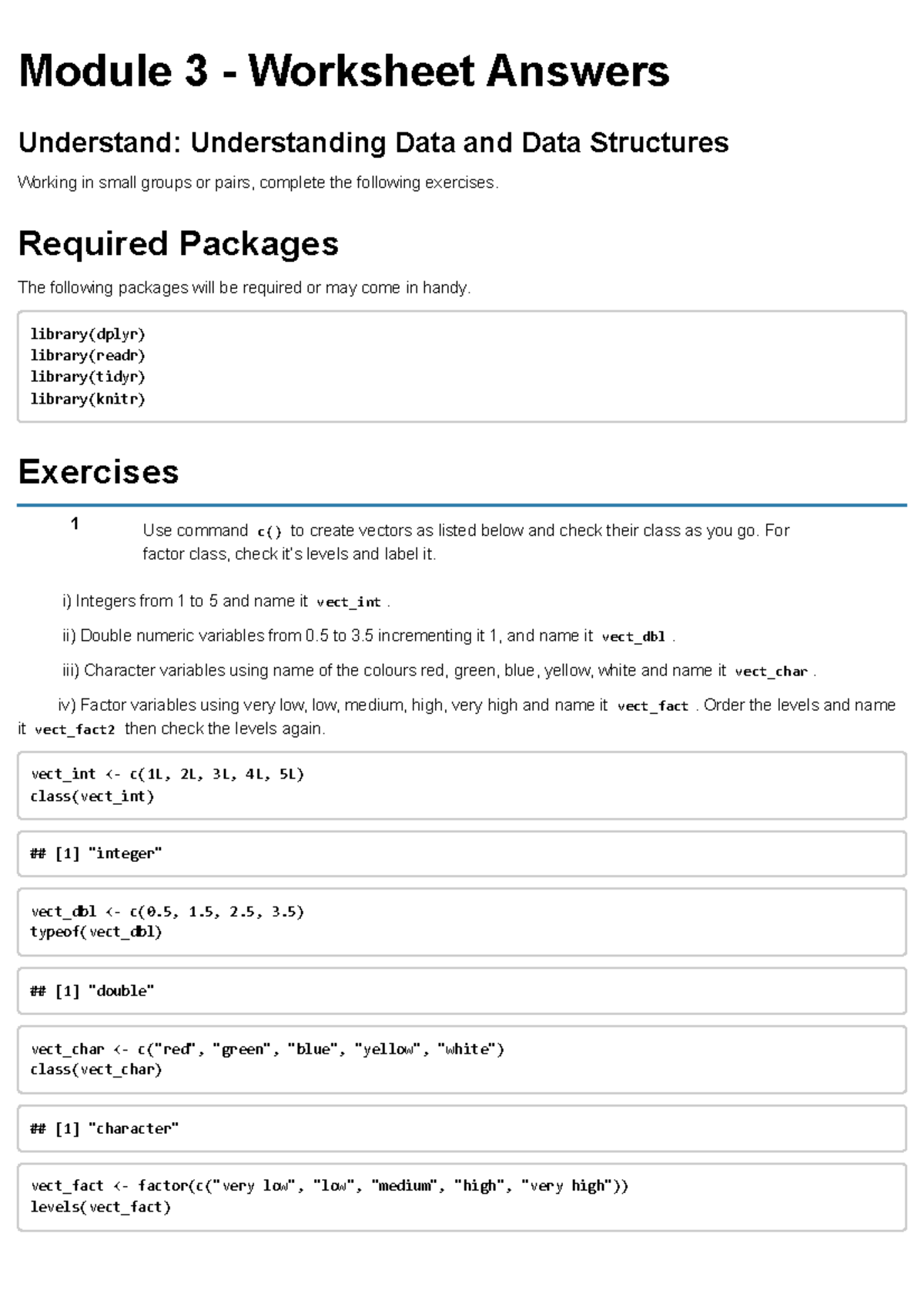Click the library(tidyr) code line
The image size is (924, 1307).
(x=87, y=377)
